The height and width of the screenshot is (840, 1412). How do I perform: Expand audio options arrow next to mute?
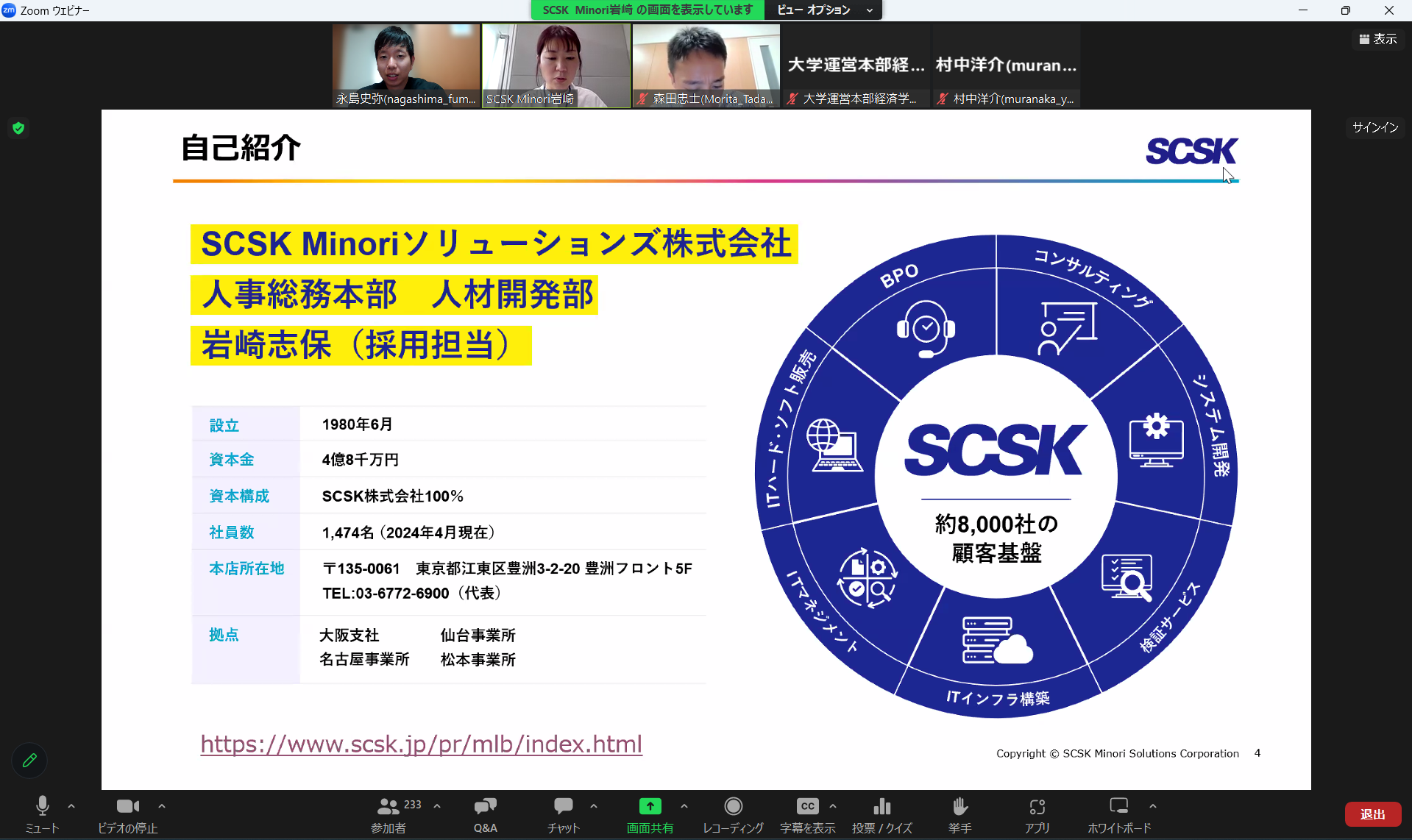point(71,806)
